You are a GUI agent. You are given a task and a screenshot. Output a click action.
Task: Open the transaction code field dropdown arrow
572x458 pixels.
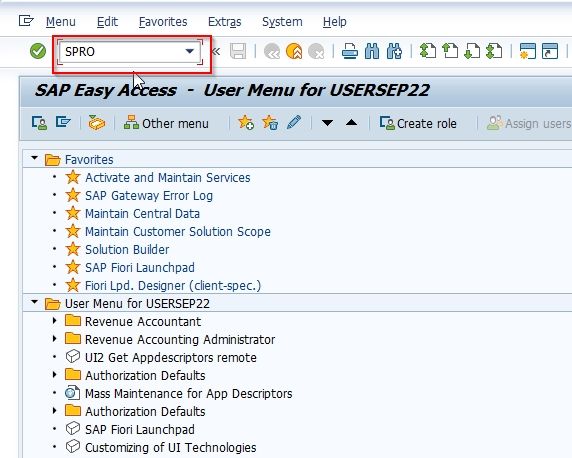pyautogui.click(x=190, y=51)
